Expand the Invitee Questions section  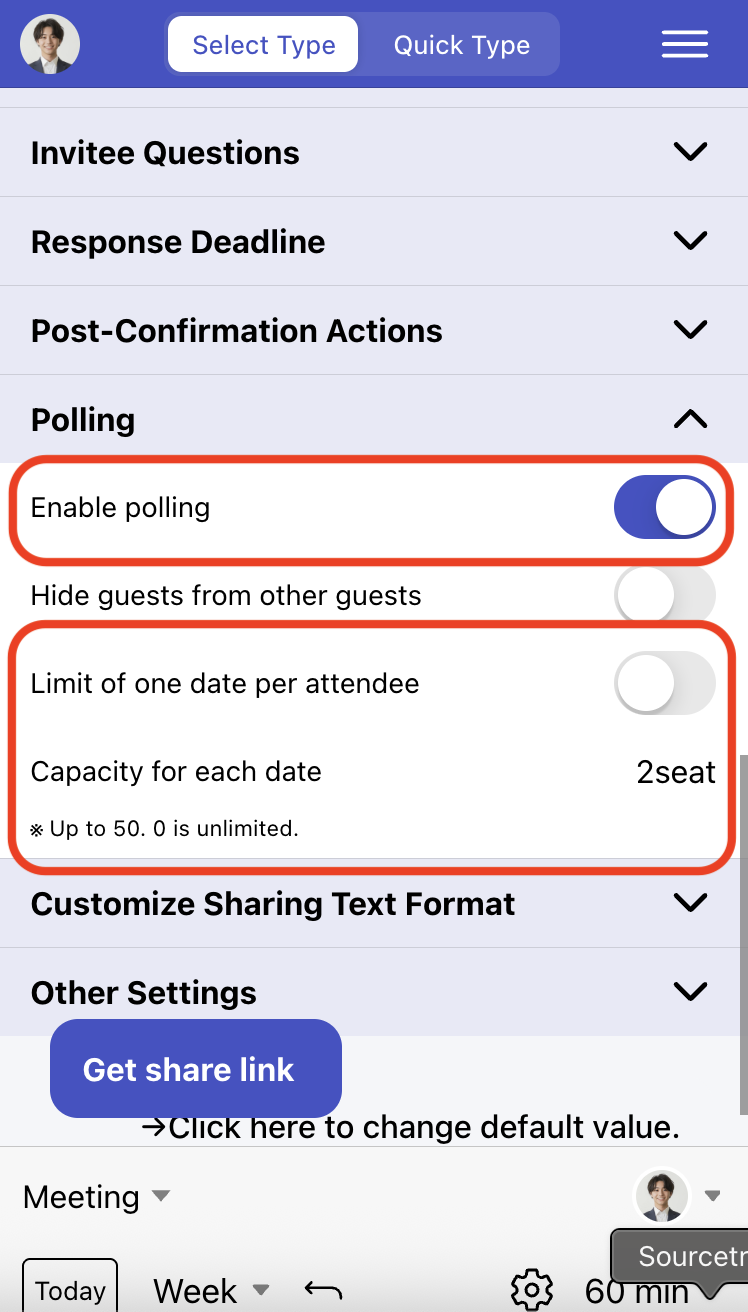pyautogui.click(x=689, y=152)
